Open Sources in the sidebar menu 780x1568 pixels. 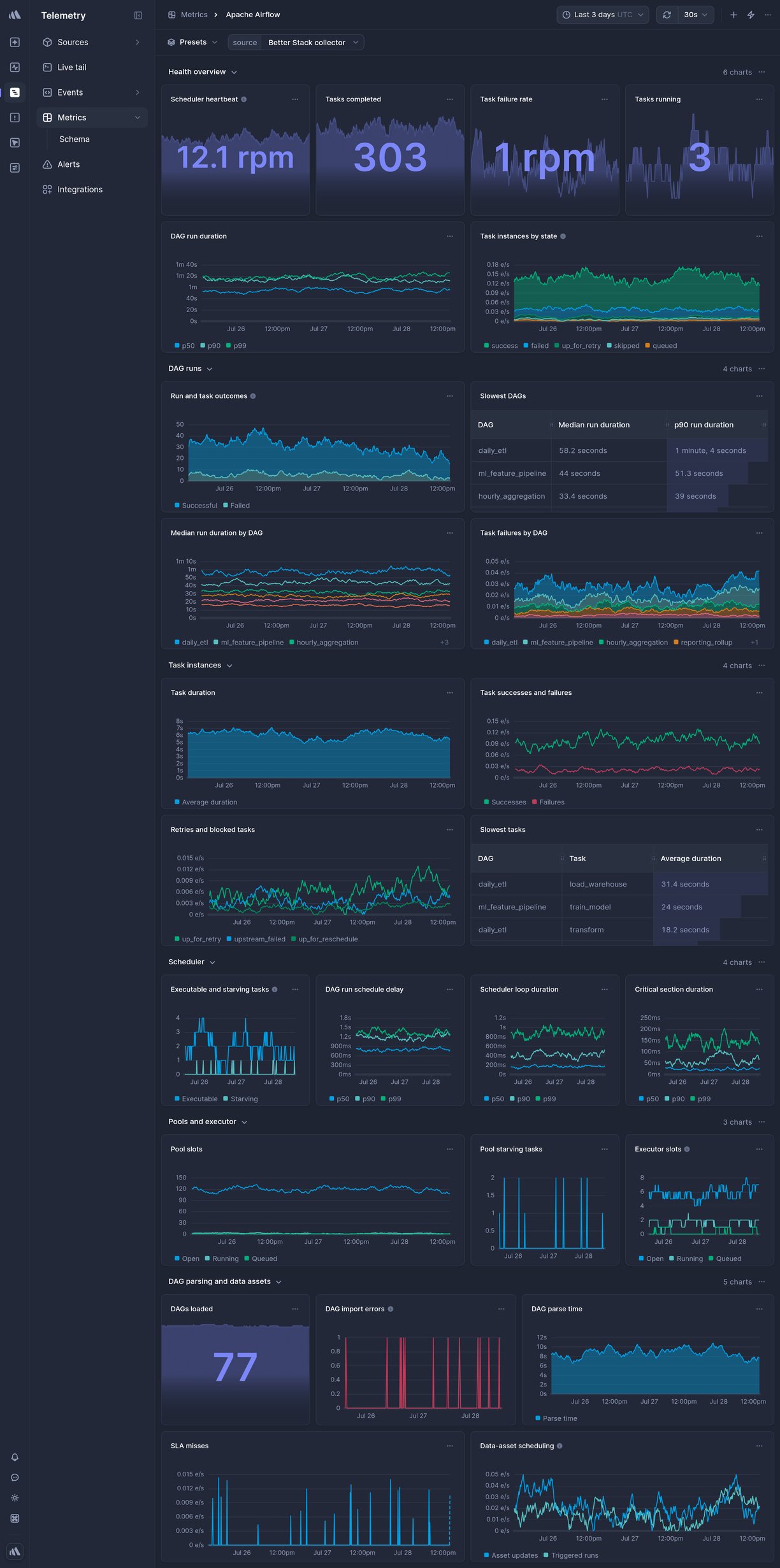92,42
